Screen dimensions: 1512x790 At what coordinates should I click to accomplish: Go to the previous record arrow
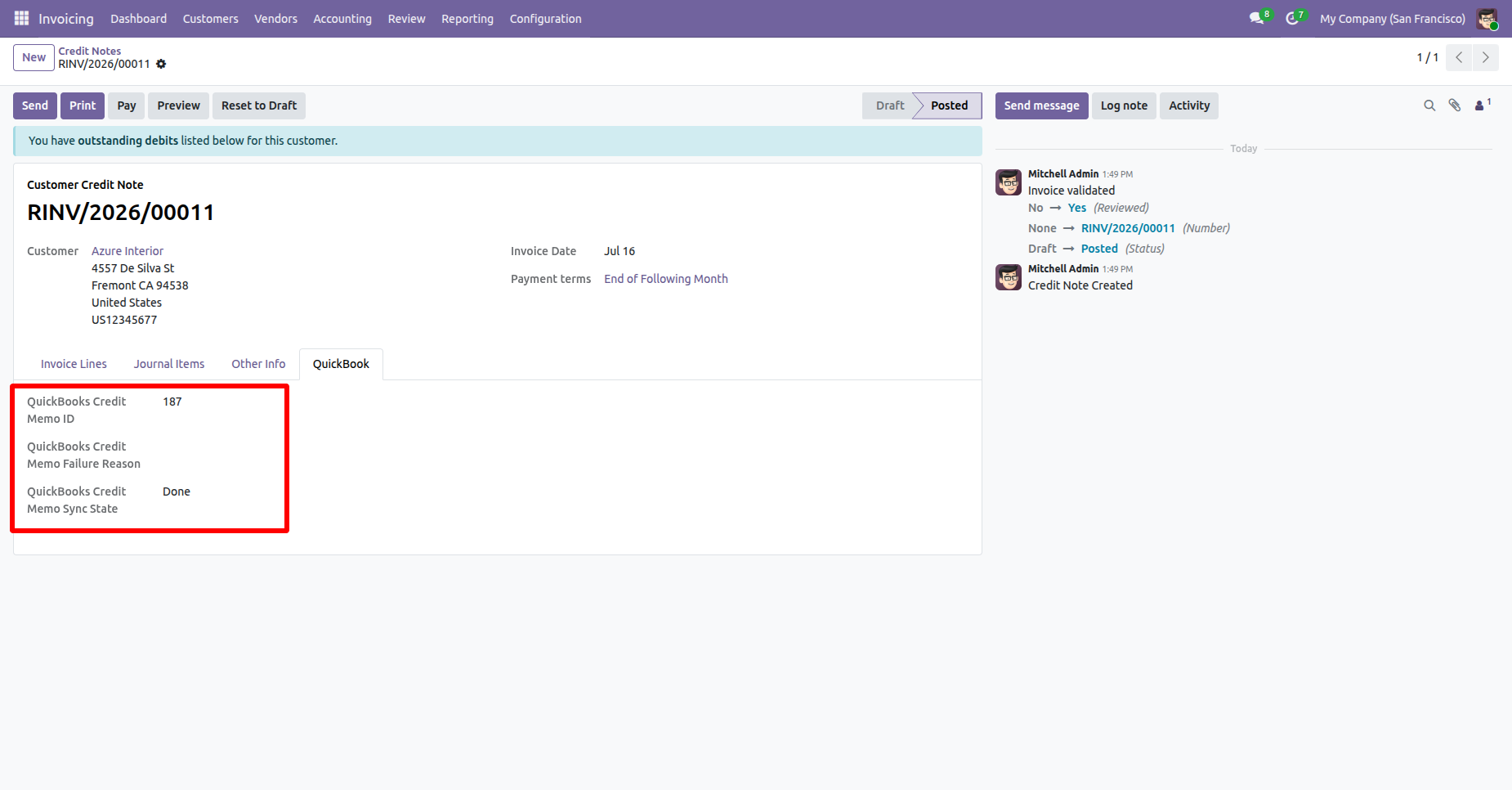click(x=1459, y=57)
